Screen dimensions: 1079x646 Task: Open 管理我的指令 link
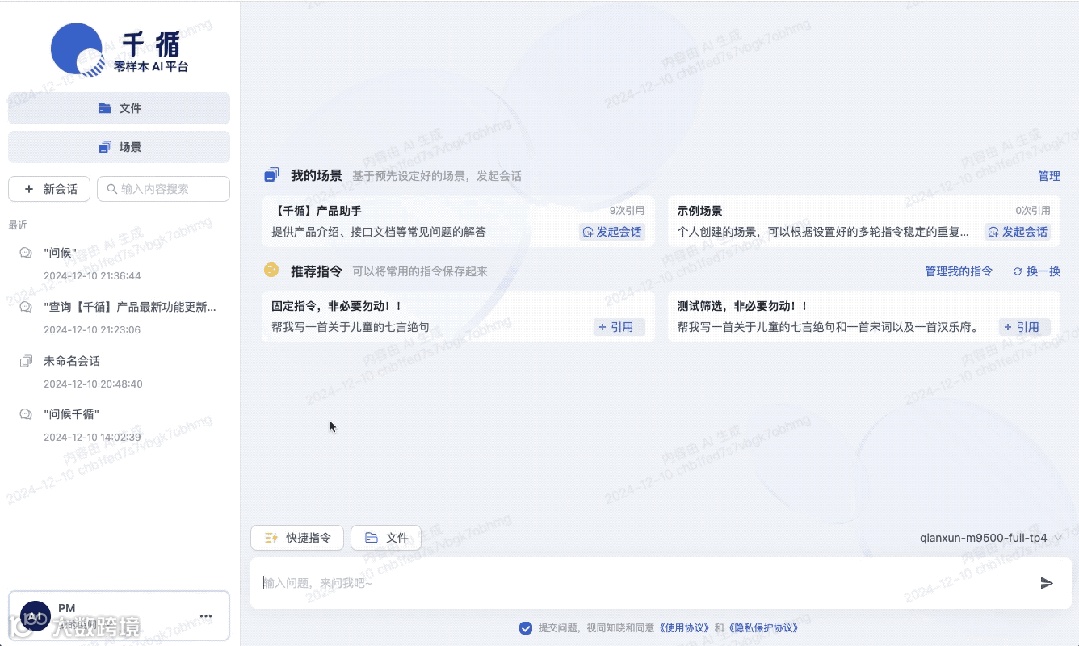[959, 271]
